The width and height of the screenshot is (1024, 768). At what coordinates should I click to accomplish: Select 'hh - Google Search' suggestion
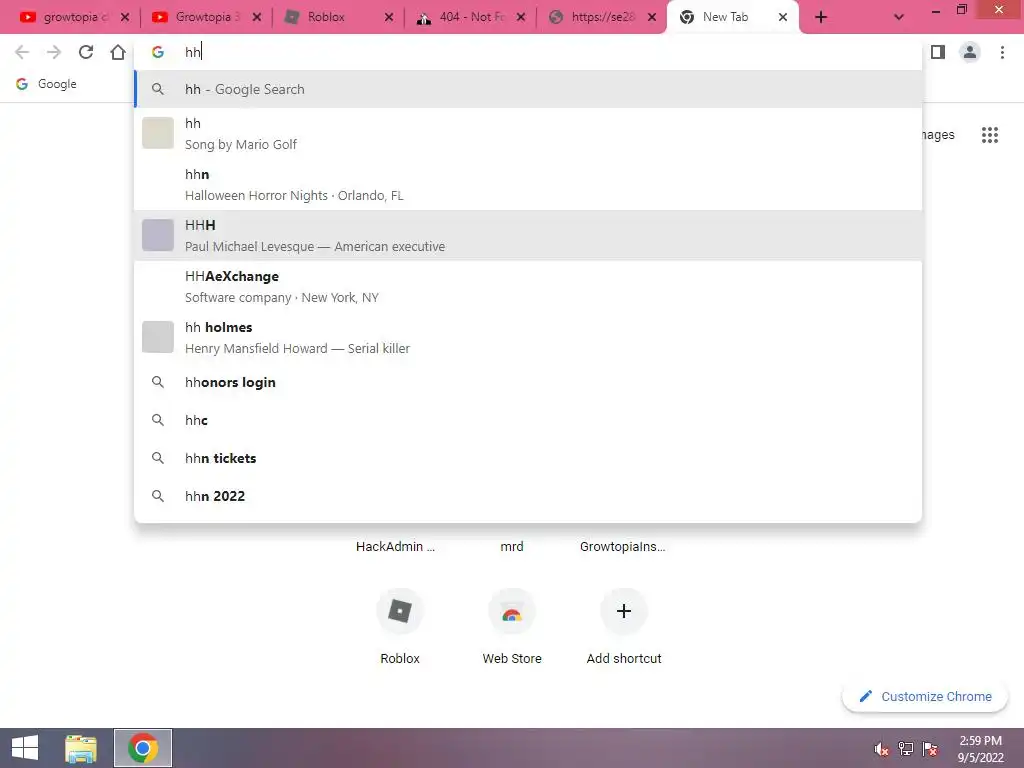pos(528,89)
